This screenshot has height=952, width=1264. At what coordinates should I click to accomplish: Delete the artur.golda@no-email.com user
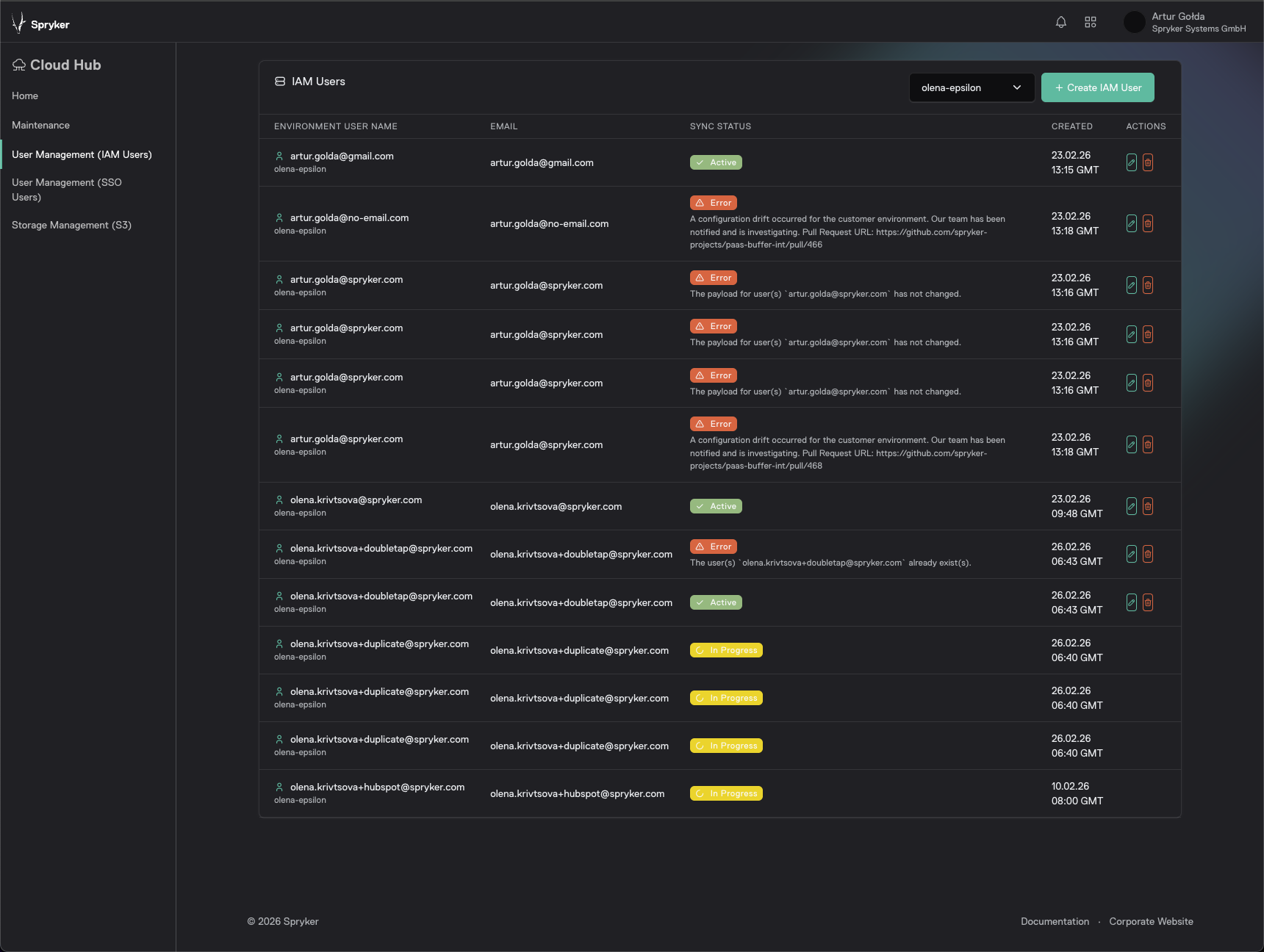point(1148,223)
